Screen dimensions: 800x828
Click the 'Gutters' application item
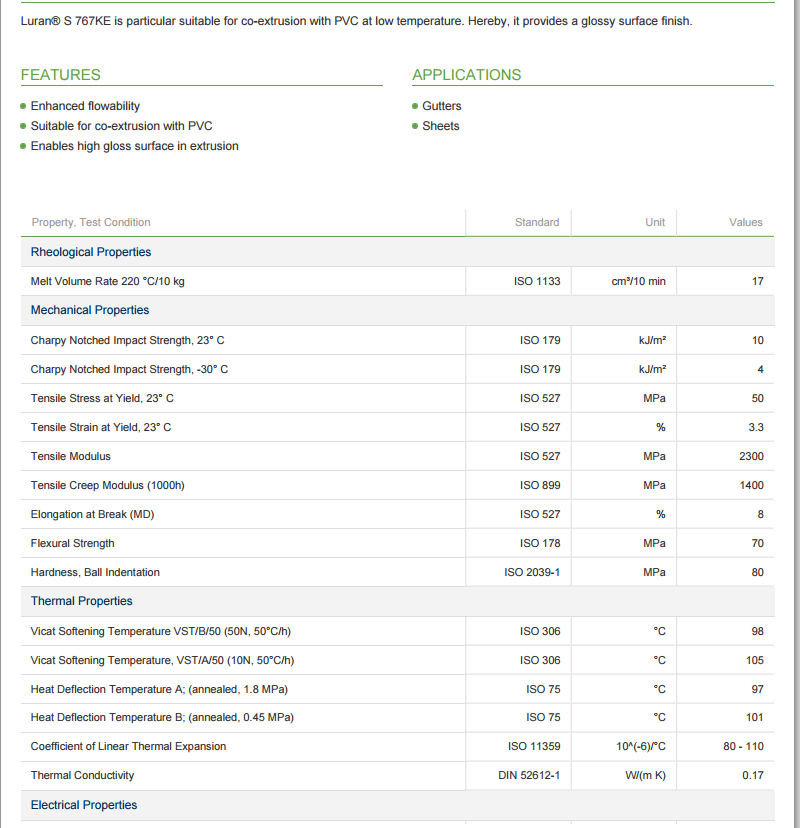441,106
